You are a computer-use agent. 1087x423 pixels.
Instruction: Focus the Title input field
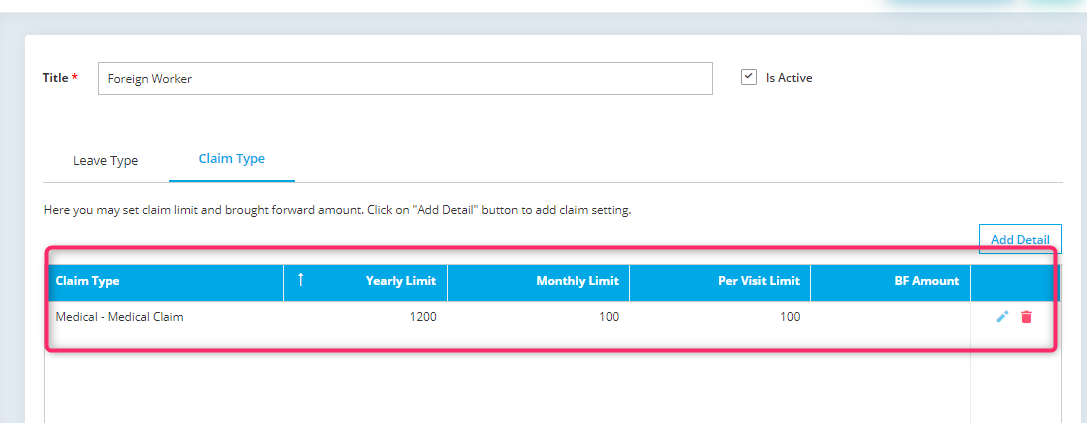[405, 78]
